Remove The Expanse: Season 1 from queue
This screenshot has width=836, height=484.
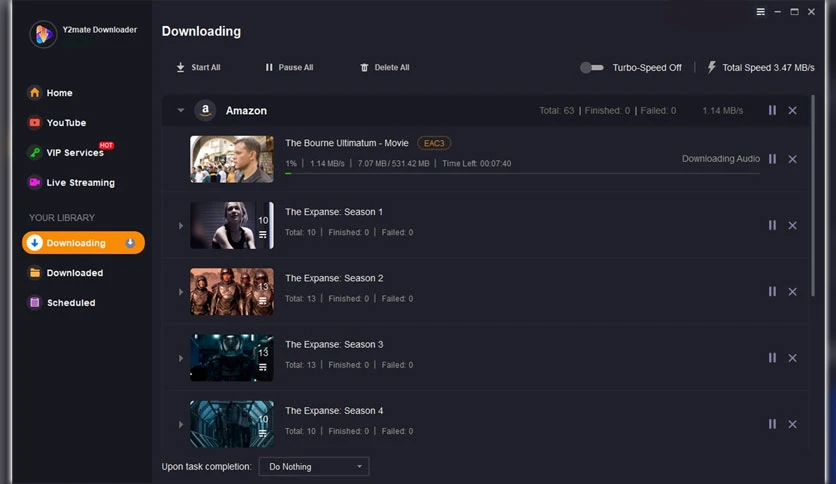coord(793,225)
